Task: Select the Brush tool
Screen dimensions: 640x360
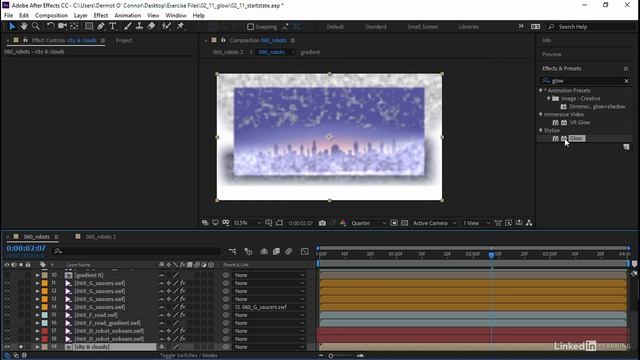Action: point(128,27)
